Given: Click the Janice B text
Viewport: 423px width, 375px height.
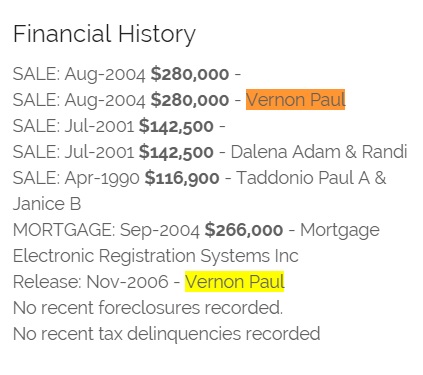Looking at the screenshot, I should [x=47, y=204].
